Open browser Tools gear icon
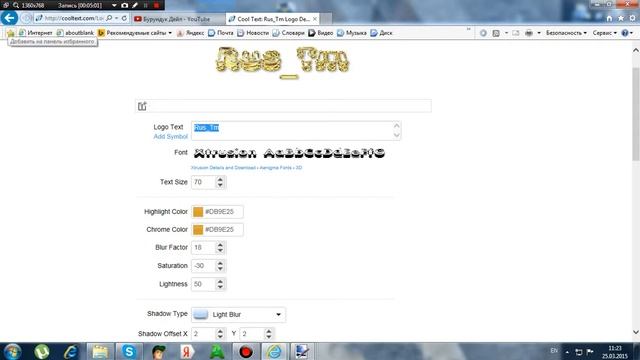The width and height of the screenshot is (640, 360). click(x=633, y=18)
